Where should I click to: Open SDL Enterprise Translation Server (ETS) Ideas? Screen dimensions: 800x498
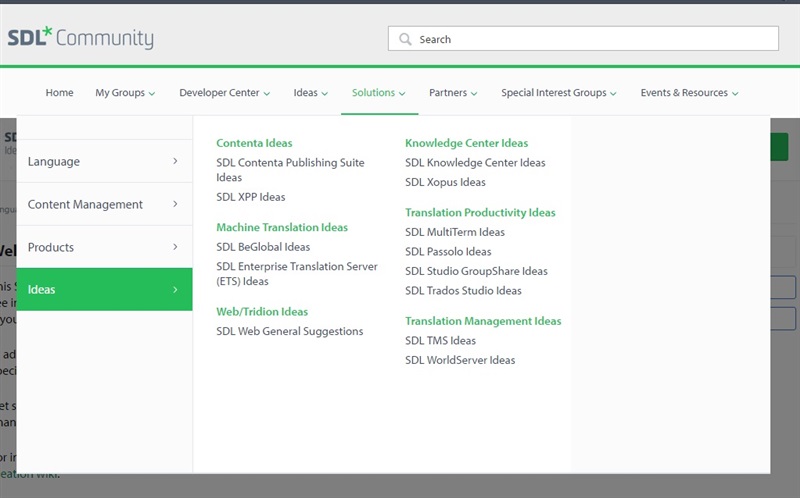coord(297,273)
